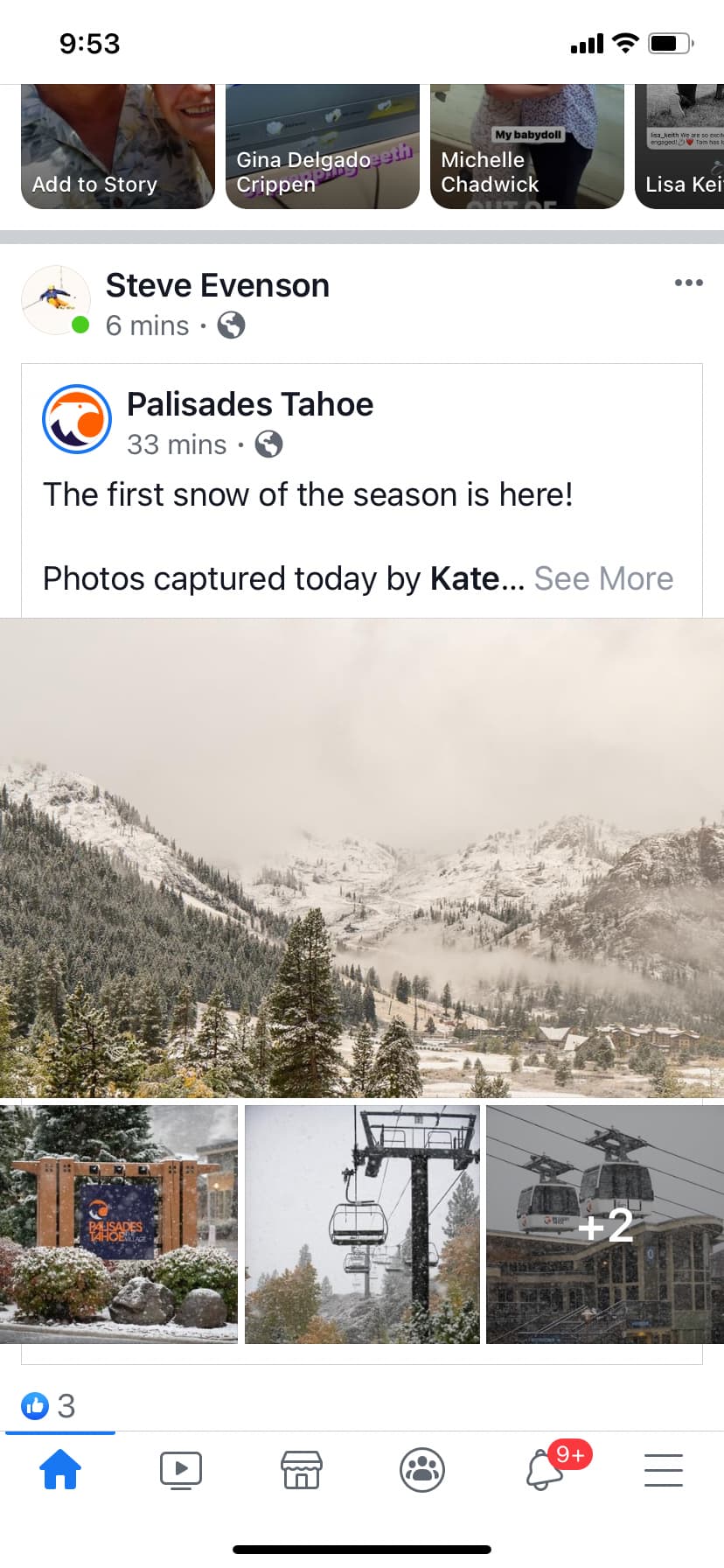Tap the blue like reaction icon
724x1568 pixels.
[x=35, y=1406]
